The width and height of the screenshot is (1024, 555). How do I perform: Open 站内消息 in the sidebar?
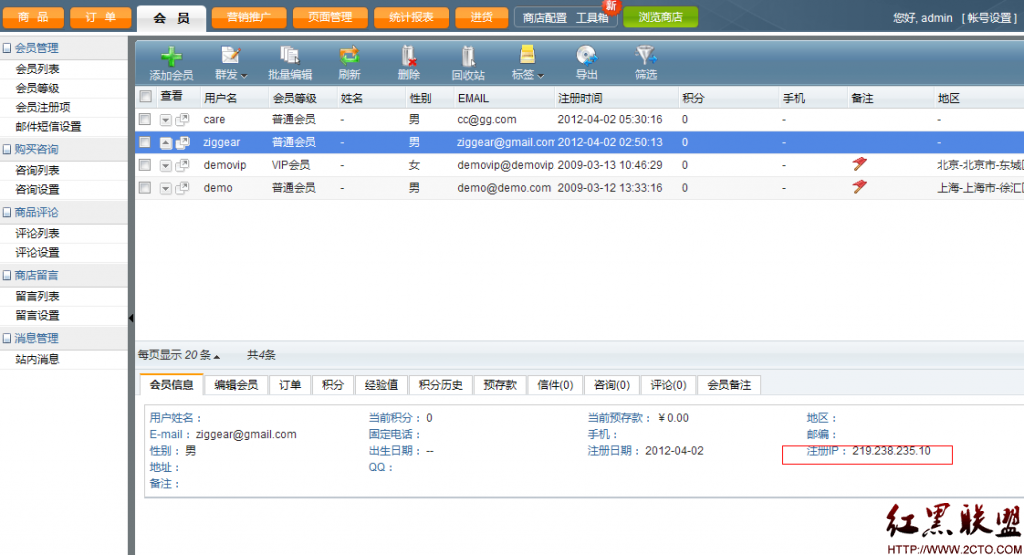tap(38, 359)
